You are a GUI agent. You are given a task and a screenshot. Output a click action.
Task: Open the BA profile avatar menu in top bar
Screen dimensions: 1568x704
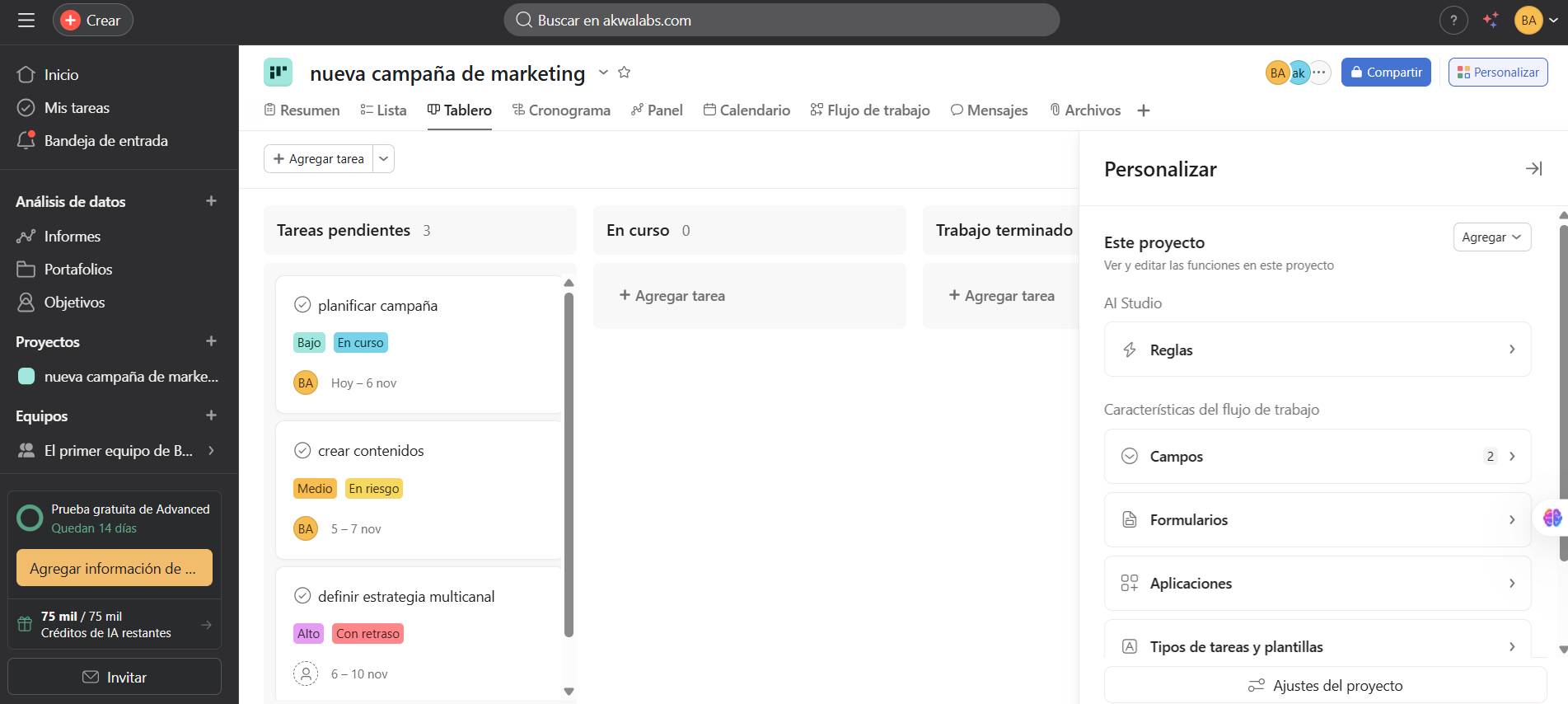1536,20
